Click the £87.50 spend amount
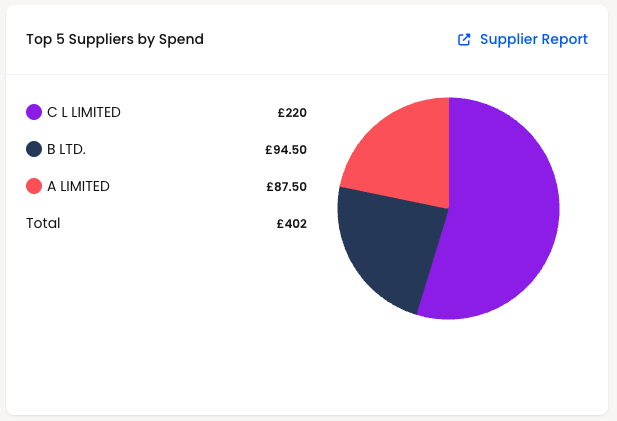The image size is (617, 421). coord(286,186)
